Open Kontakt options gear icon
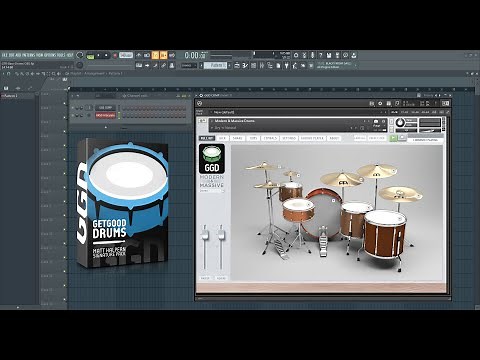 [x=380, y=104]
